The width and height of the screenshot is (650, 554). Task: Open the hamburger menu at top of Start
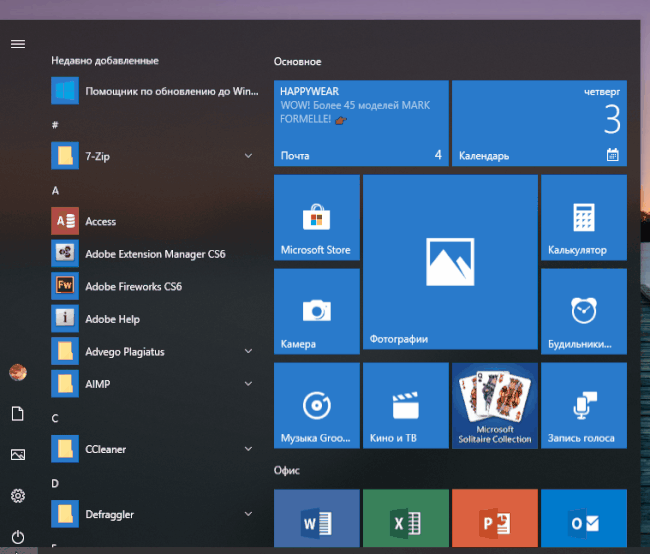(18, 44)
